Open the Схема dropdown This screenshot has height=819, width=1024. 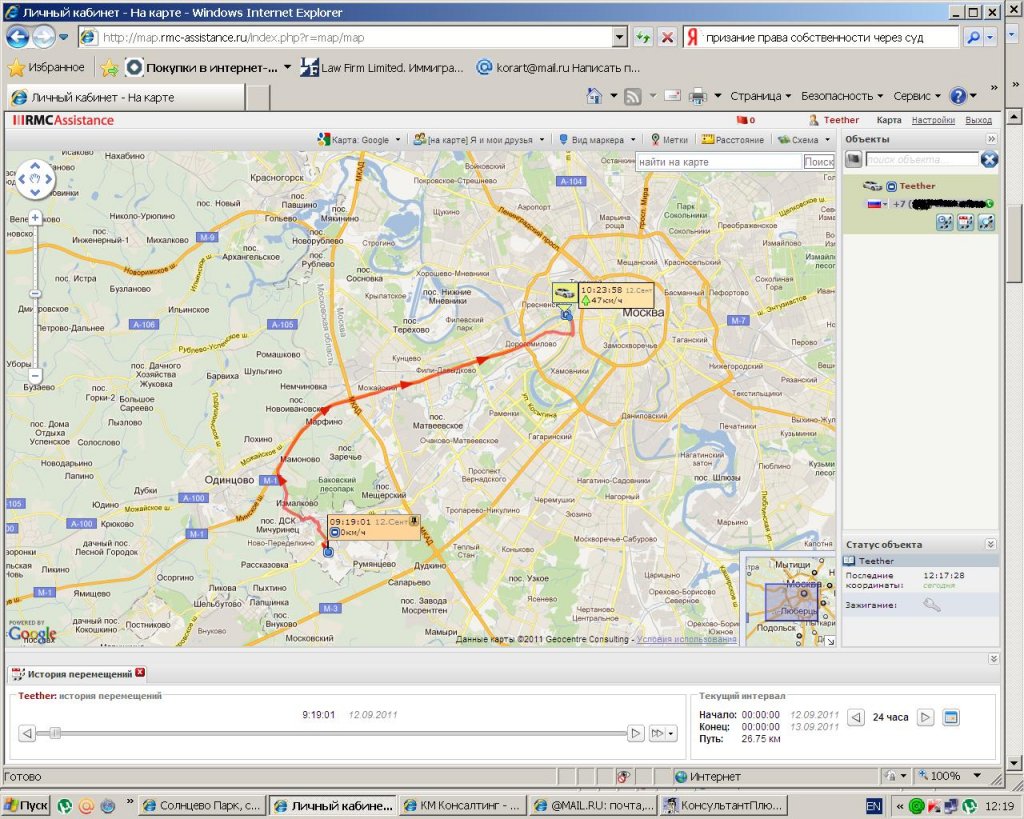[x=804, y=140]
